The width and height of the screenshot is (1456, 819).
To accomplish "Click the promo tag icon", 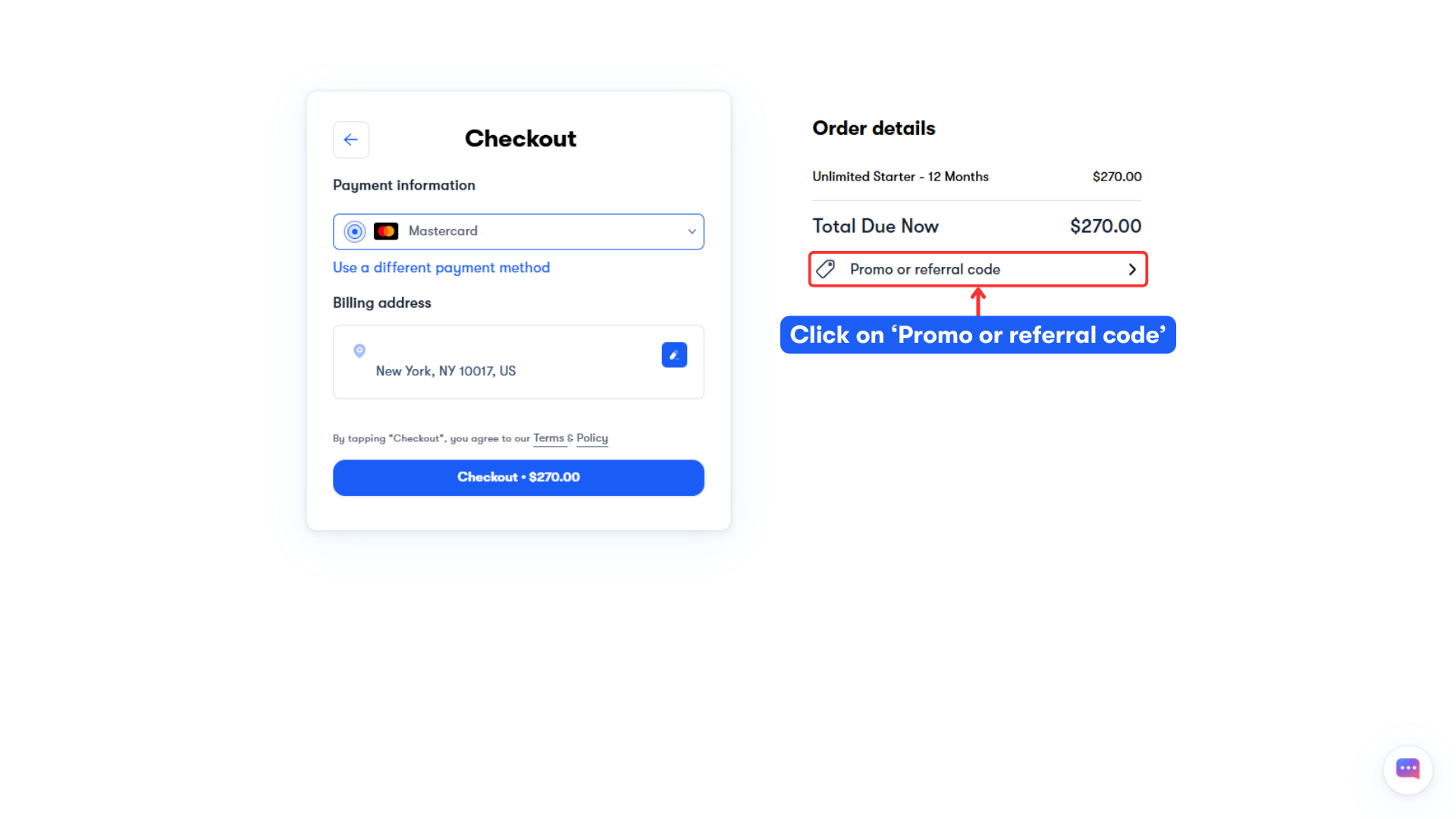I will pos(826,268).
